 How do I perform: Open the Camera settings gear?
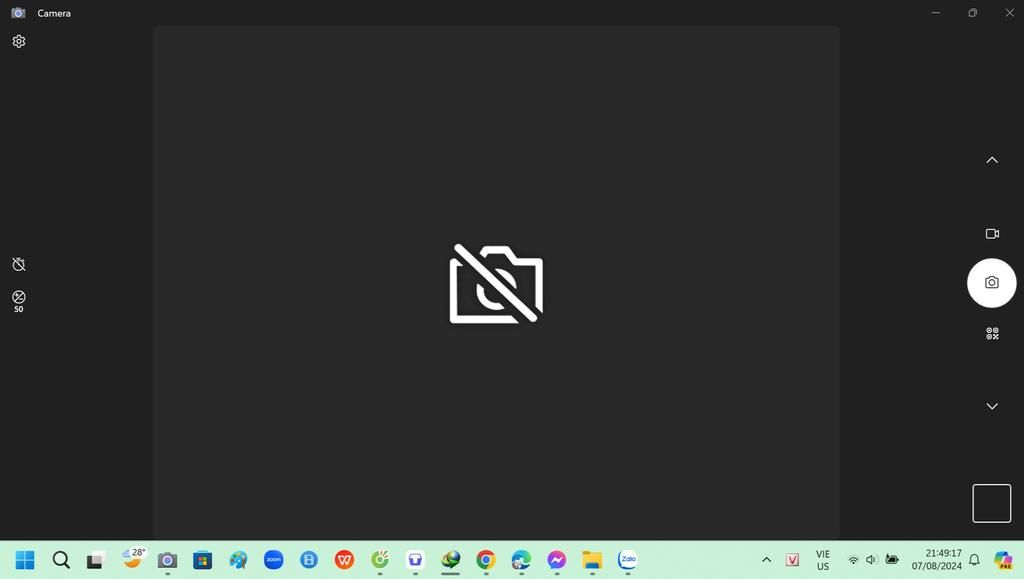pyautogui.click(x=19, y=41)
